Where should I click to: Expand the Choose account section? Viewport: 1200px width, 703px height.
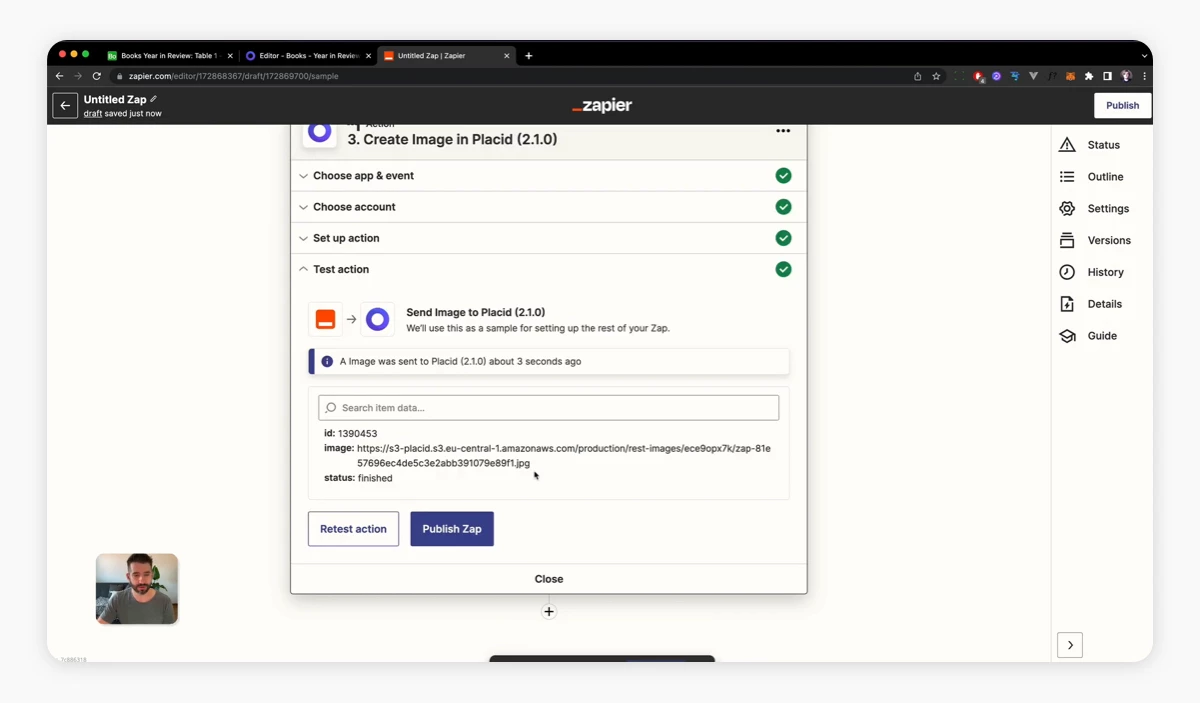click(x=549, y=207)
